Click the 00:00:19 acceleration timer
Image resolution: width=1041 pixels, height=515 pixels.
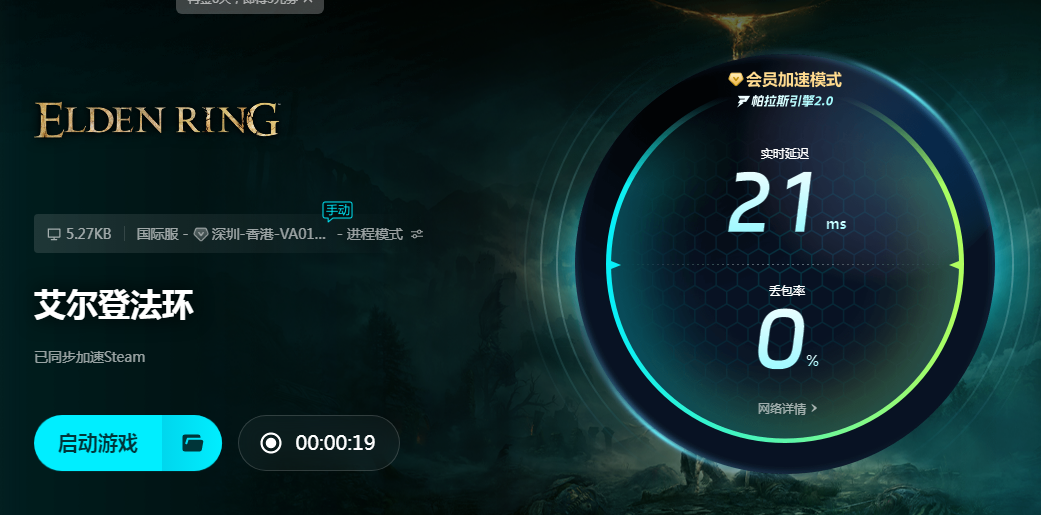[x=335, y=443]
